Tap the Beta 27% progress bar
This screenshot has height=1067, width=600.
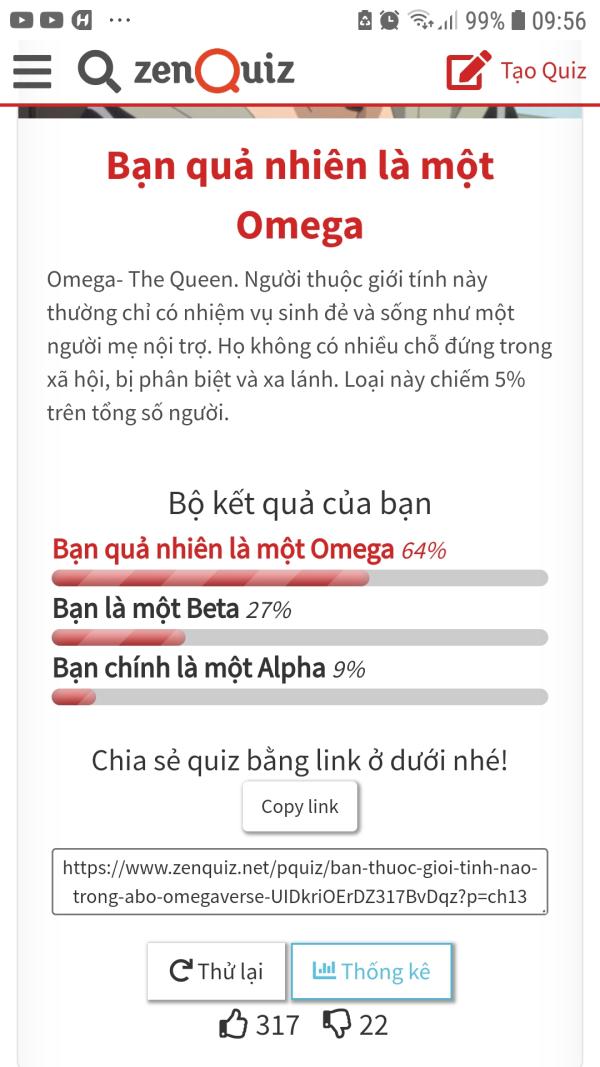click(300, 637)
